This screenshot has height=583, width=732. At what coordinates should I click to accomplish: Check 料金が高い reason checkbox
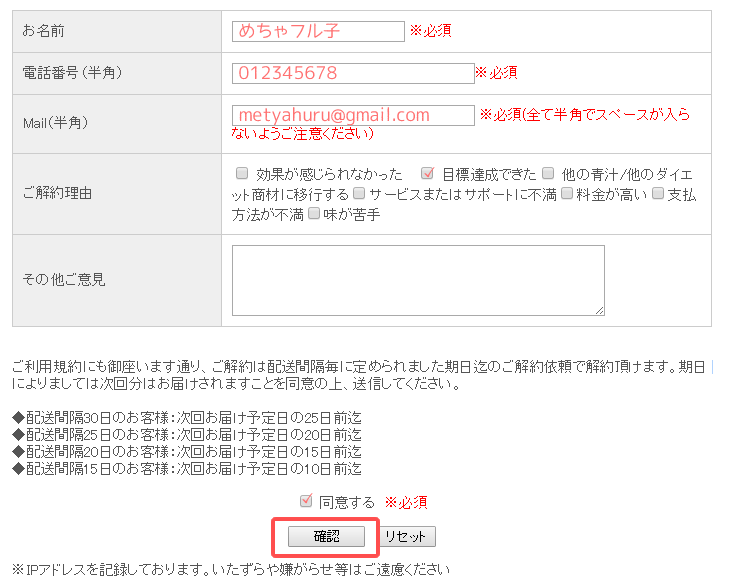(567, 193)
